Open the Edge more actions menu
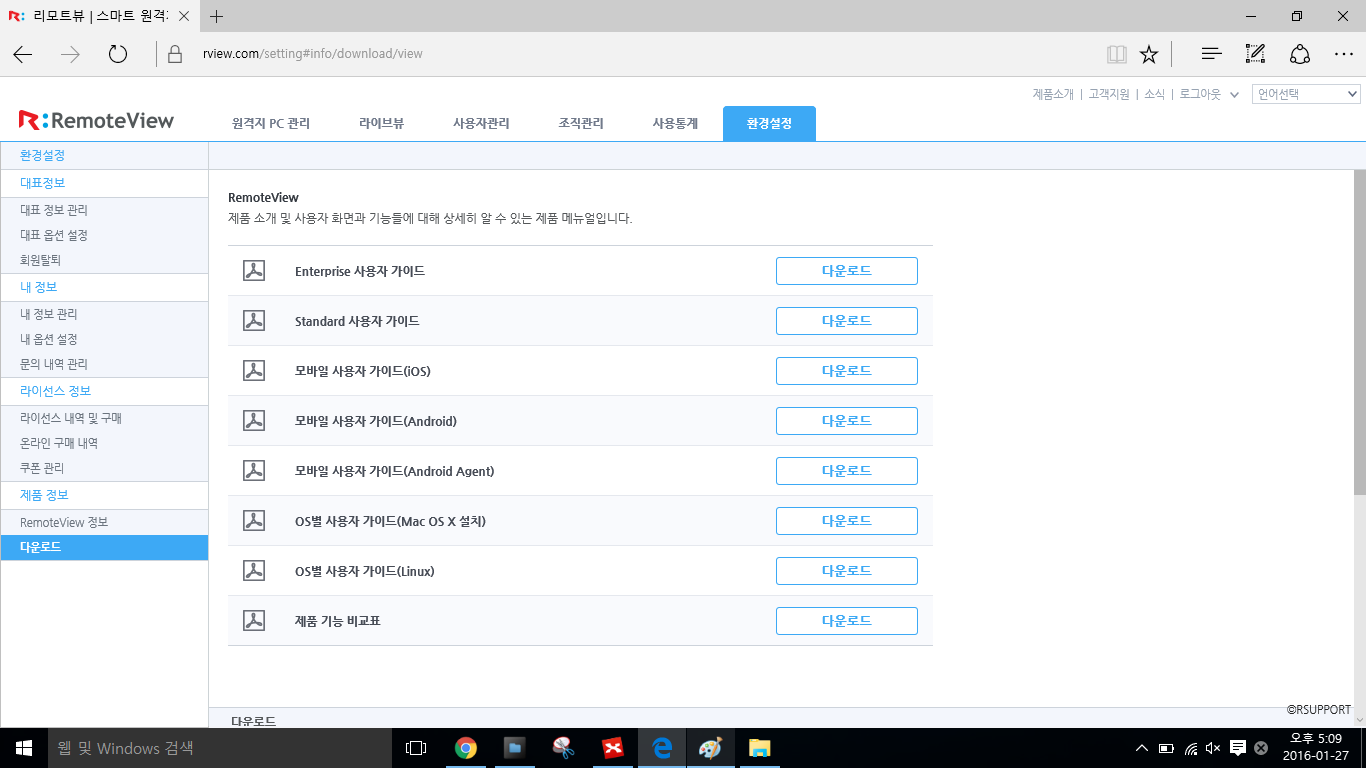 click(1344, 54)
